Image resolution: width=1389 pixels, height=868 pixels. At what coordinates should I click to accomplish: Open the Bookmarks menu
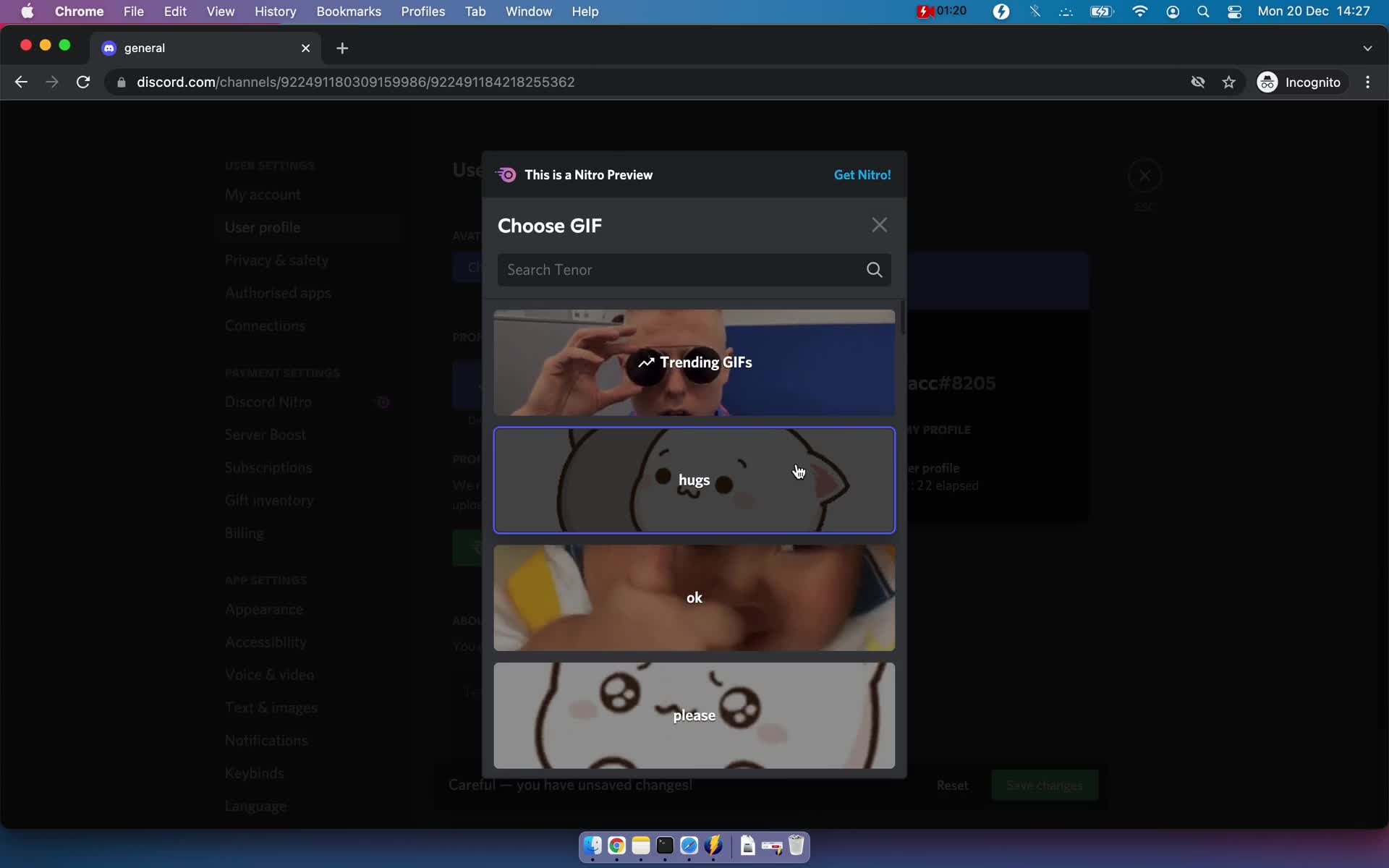click(349, 12)
